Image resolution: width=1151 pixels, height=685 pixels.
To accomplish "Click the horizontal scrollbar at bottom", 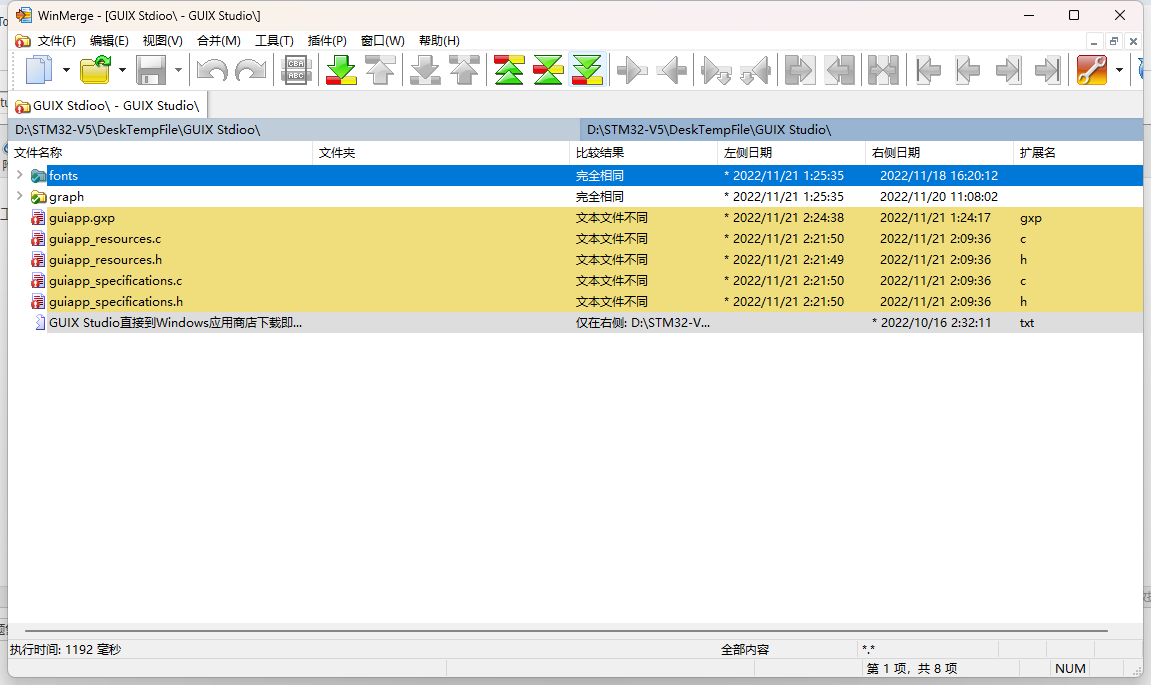I will coord(566,631).
